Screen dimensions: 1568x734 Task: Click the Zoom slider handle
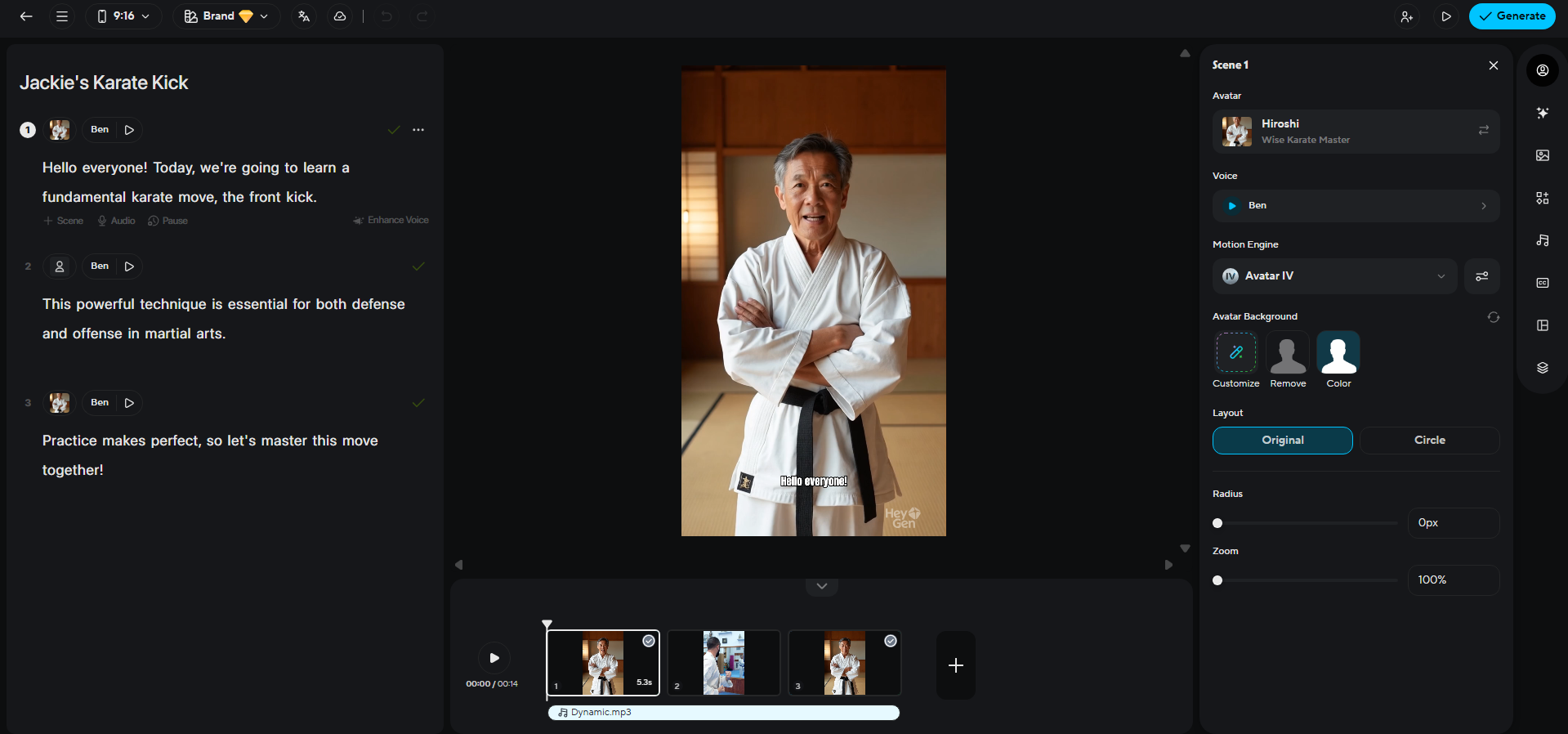tap(1217, 580)
